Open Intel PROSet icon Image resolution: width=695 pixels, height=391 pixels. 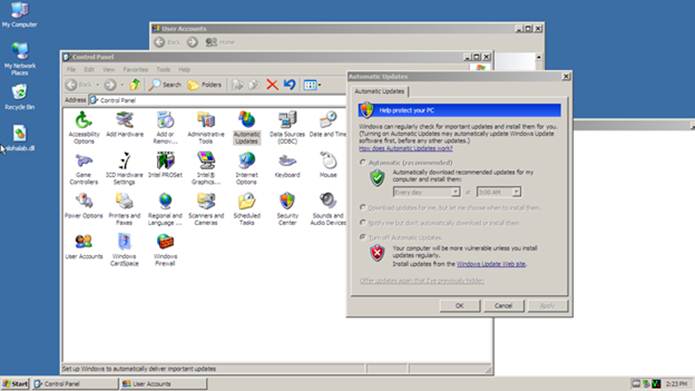click(165, 165)
